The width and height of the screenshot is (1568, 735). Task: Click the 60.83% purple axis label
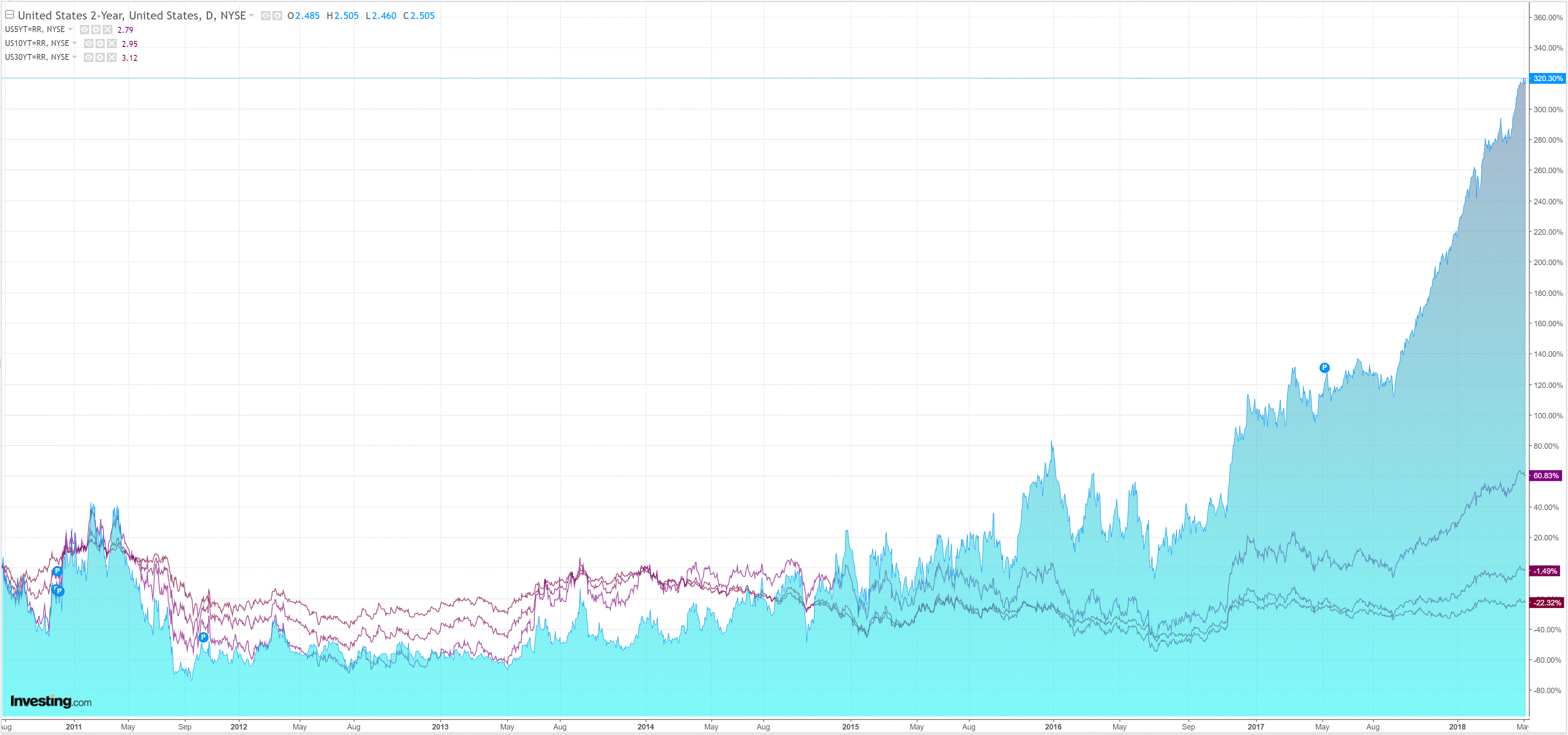coord(1546,476)
